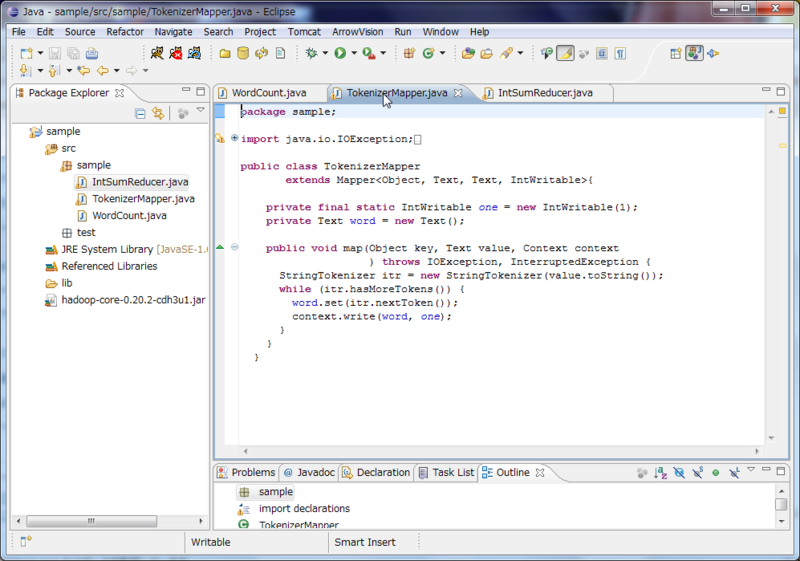800x561 pixels.
Task: Open the ArrowVision menu
Action: click(358, 32)
